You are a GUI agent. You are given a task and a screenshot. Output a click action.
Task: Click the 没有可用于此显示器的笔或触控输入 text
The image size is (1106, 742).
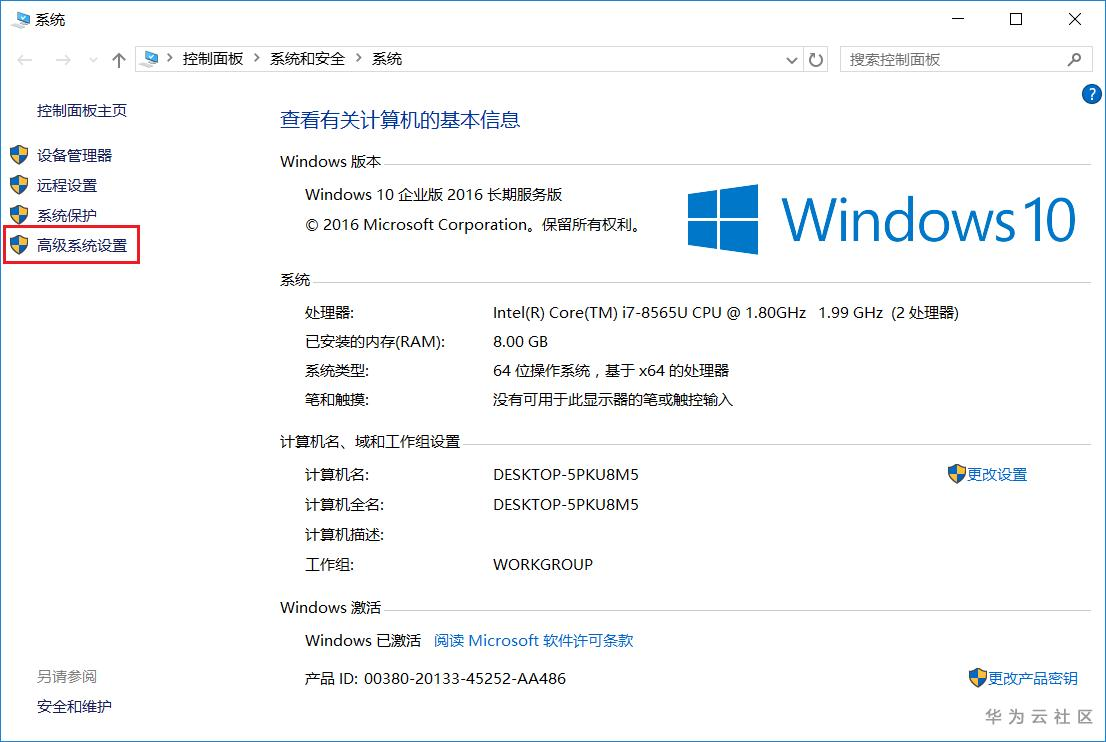[x=613, y=400]
